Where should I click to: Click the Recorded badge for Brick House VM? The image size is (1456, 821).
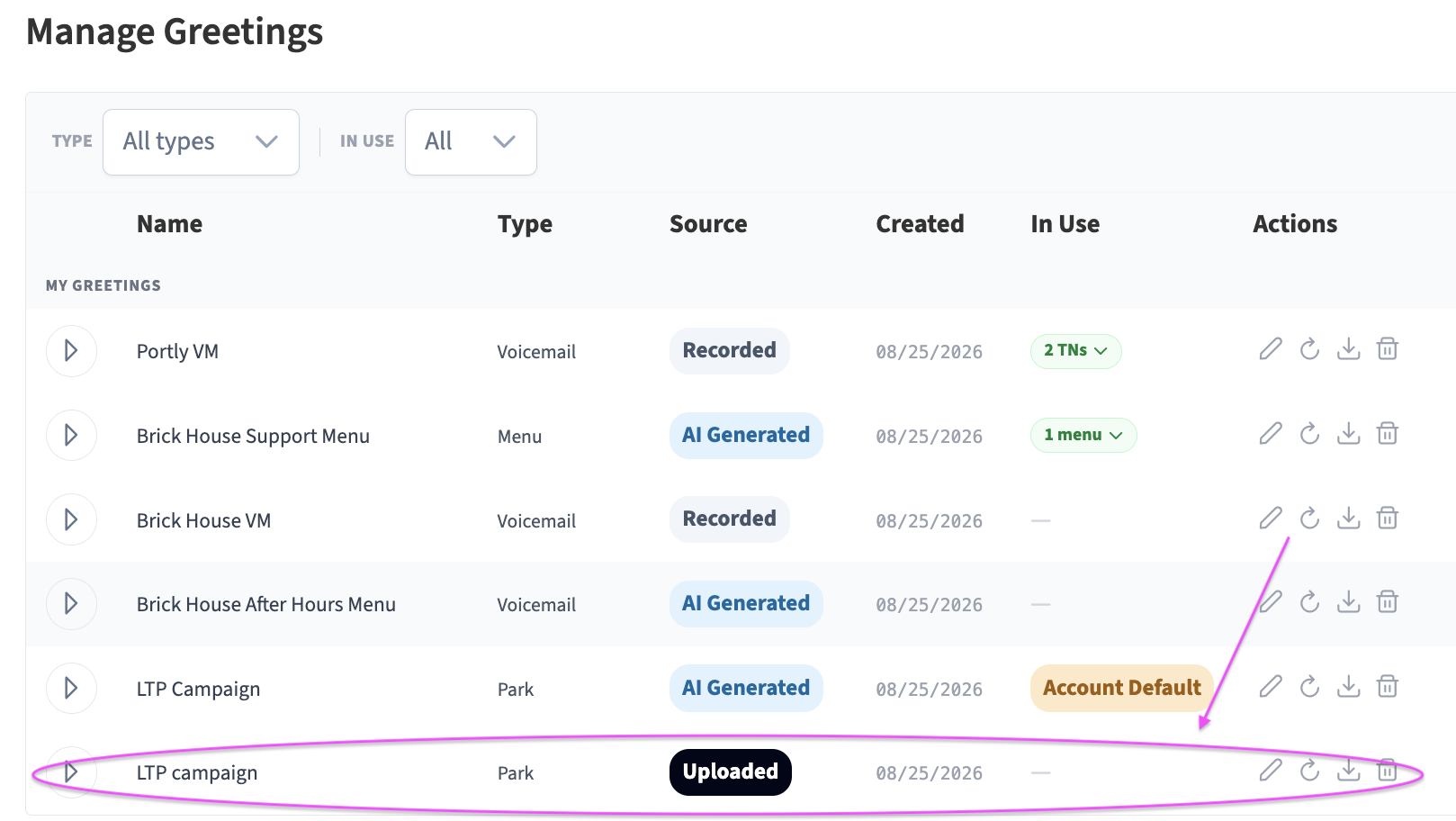pyautogui.click(x=730, y=519)
